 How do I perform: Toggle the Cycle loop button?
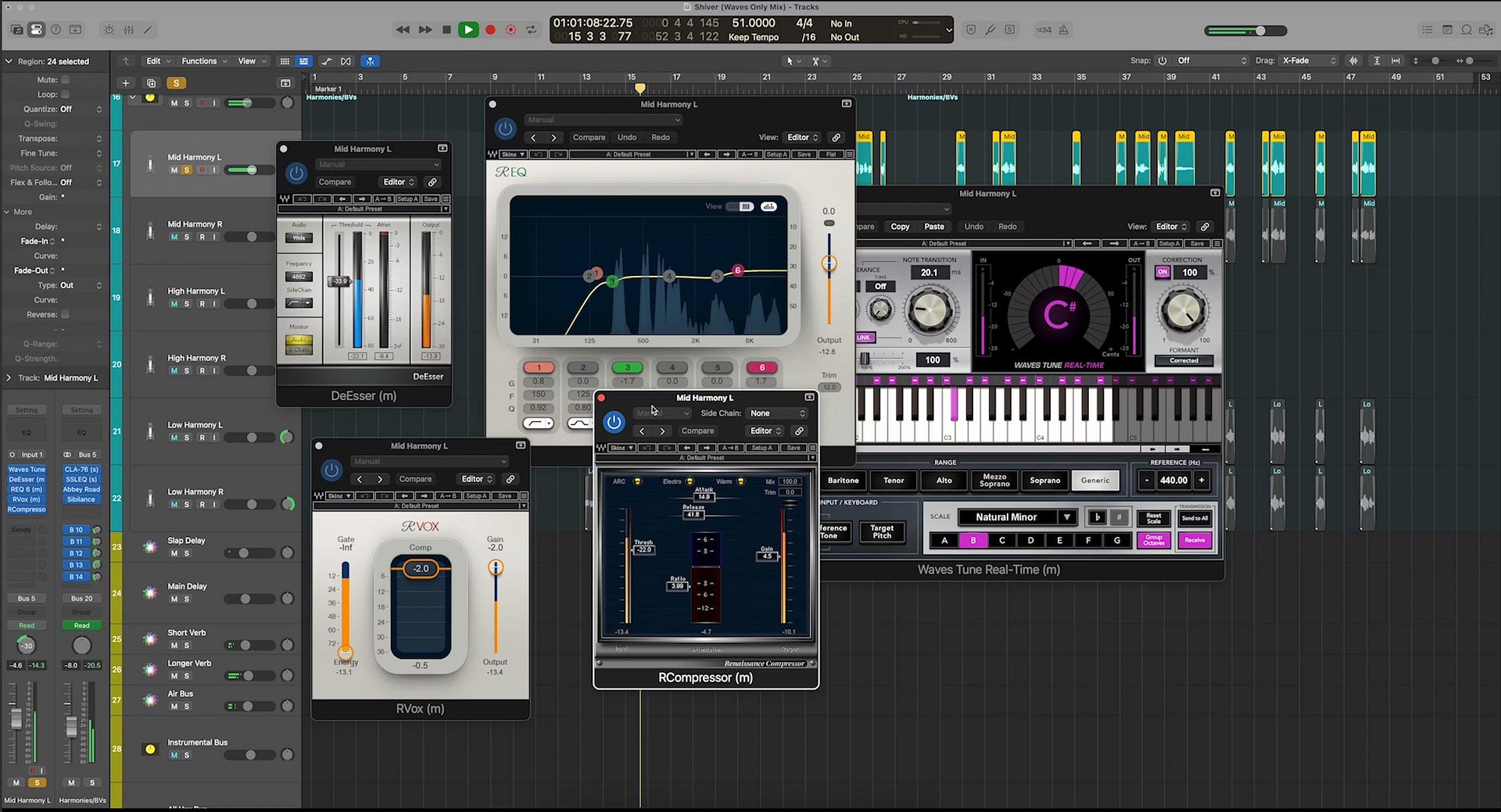pos(532,30)
